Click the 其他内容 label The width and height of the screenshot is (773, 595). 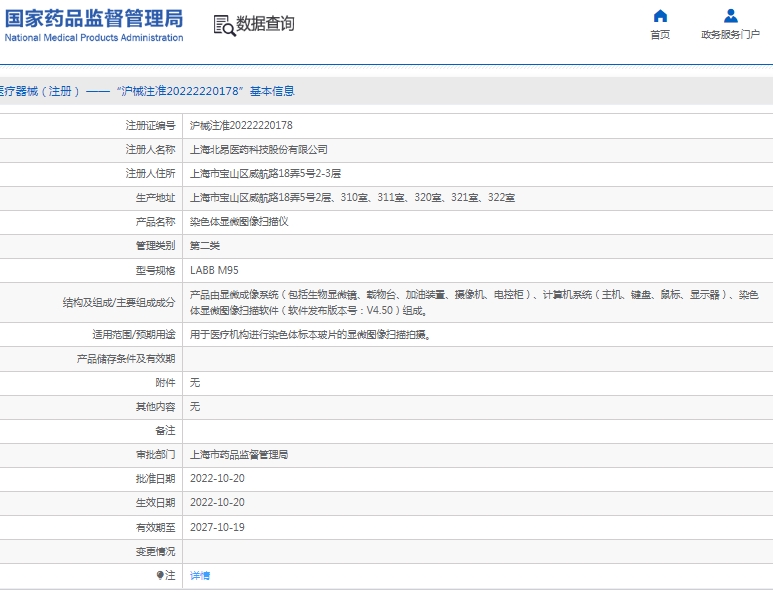click(x=155, y=406)
